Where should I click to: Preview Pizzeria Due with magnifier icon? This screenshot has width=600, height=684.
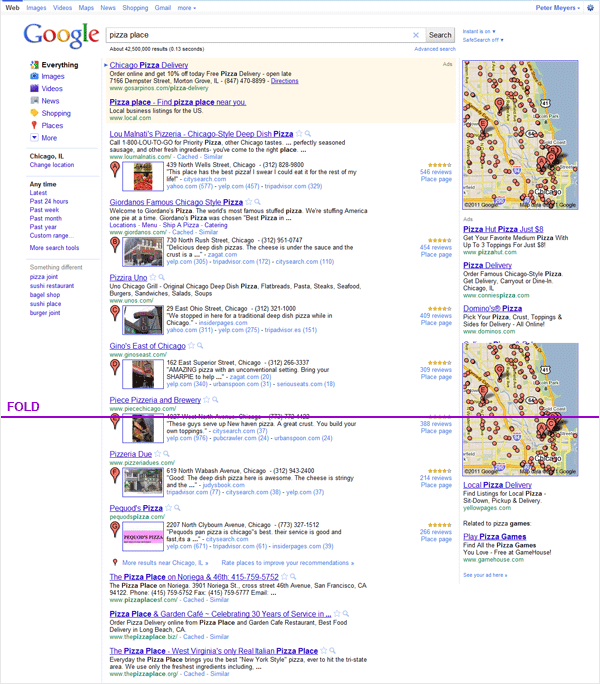pyautogui.click(x=166, y=454)
